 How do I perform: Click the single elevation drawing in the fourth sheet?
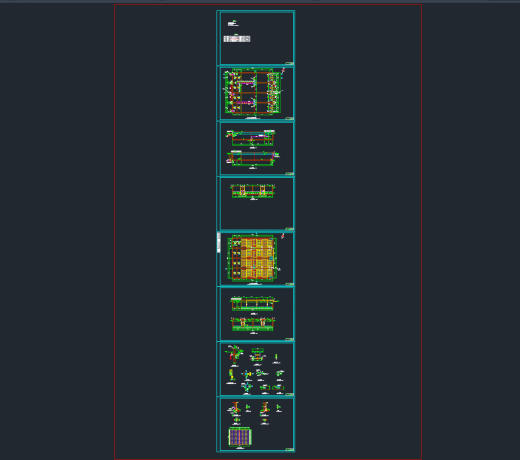tap(253, 191)
